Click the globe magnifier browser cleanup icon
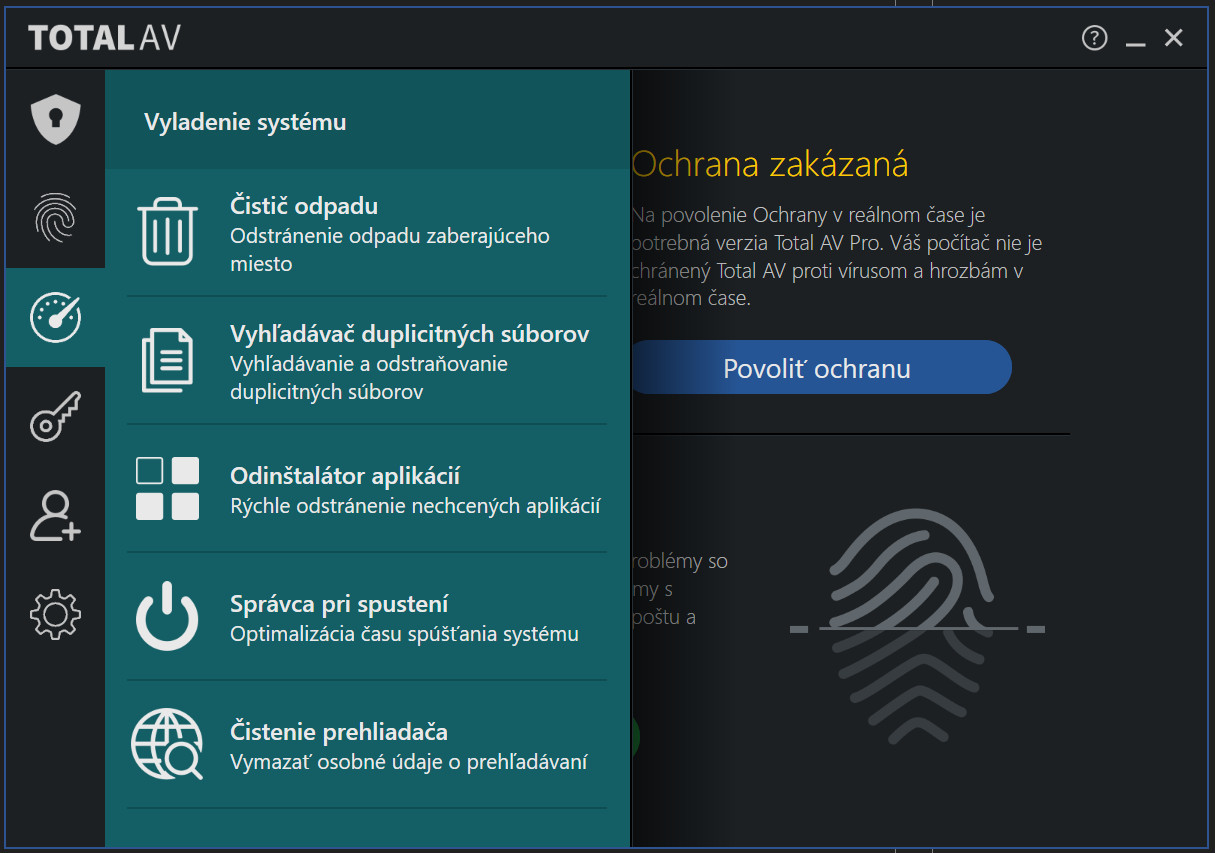 tap(168, 744)
